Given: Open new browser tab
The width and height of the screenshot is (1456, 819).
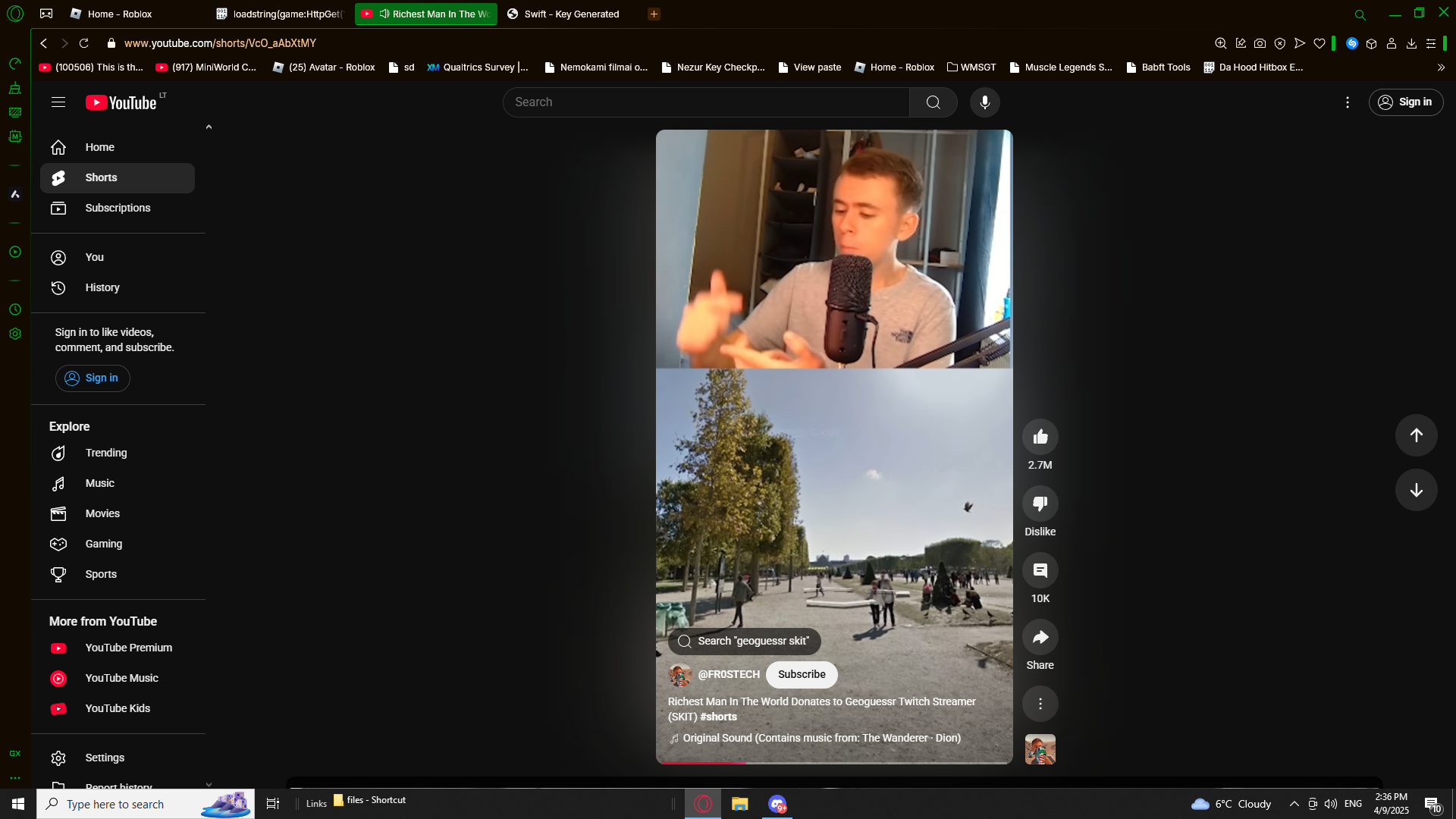Looking at the screenshot, I should [654, 14].
